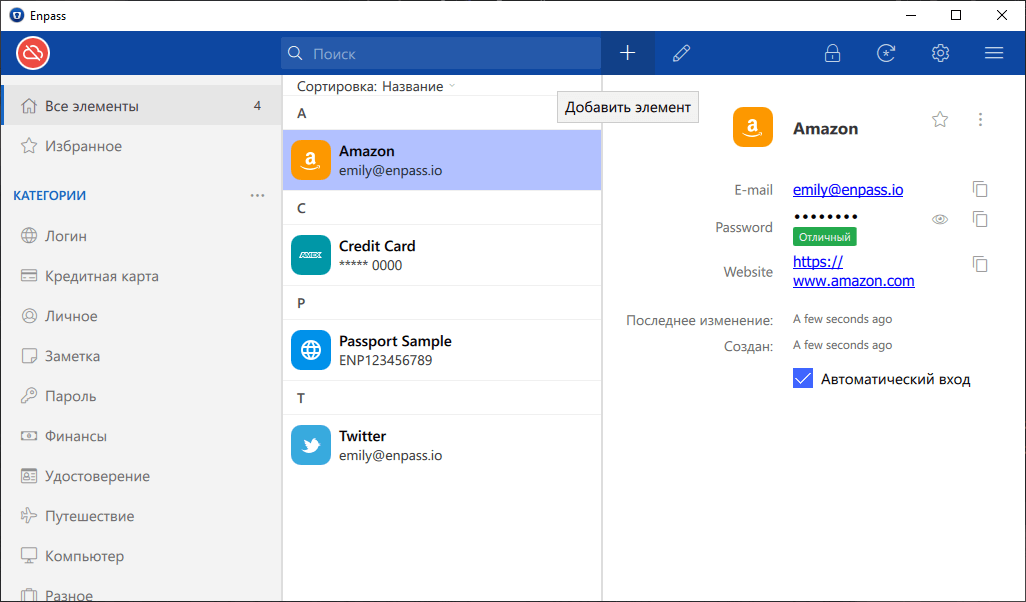Click the Поиск search field
This screenshot has width=1026, height=602.
click(441, 53)
